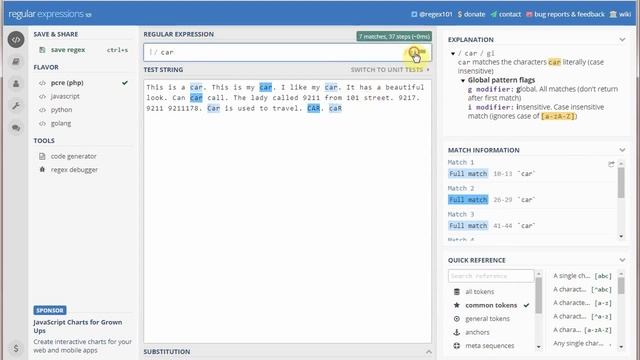Open the wiki link

coord(620,14)
